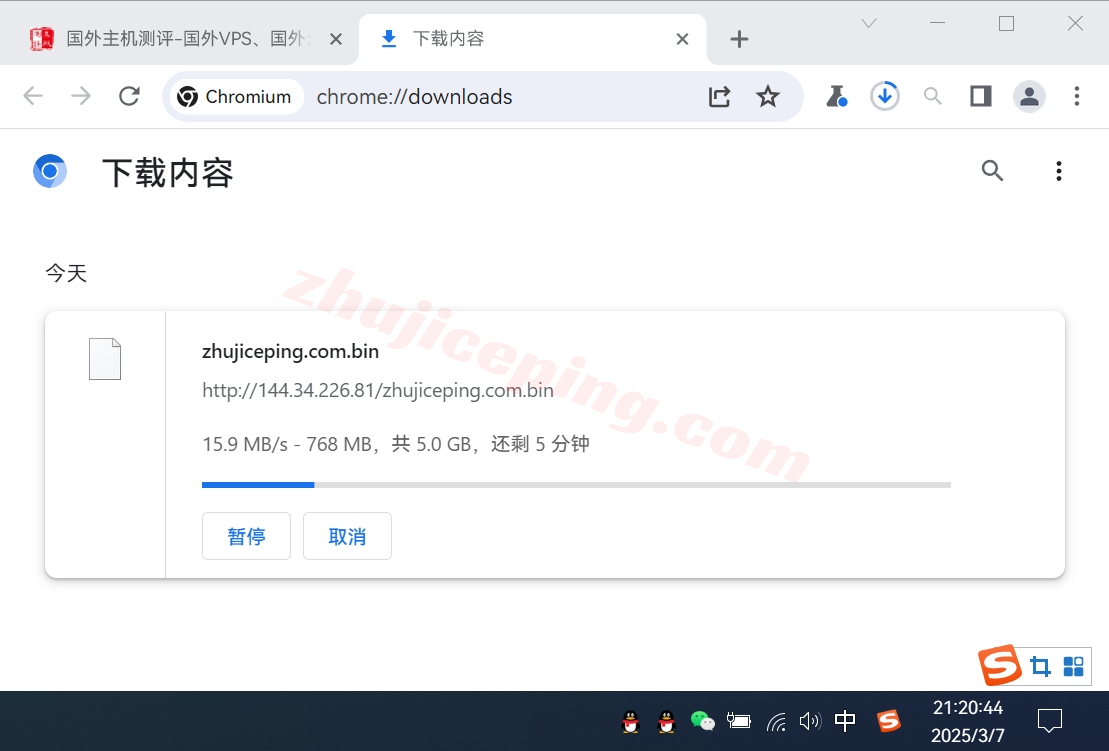Open the download source URL link
Viewport: 1109px width, 751px height.
point(378,390)
